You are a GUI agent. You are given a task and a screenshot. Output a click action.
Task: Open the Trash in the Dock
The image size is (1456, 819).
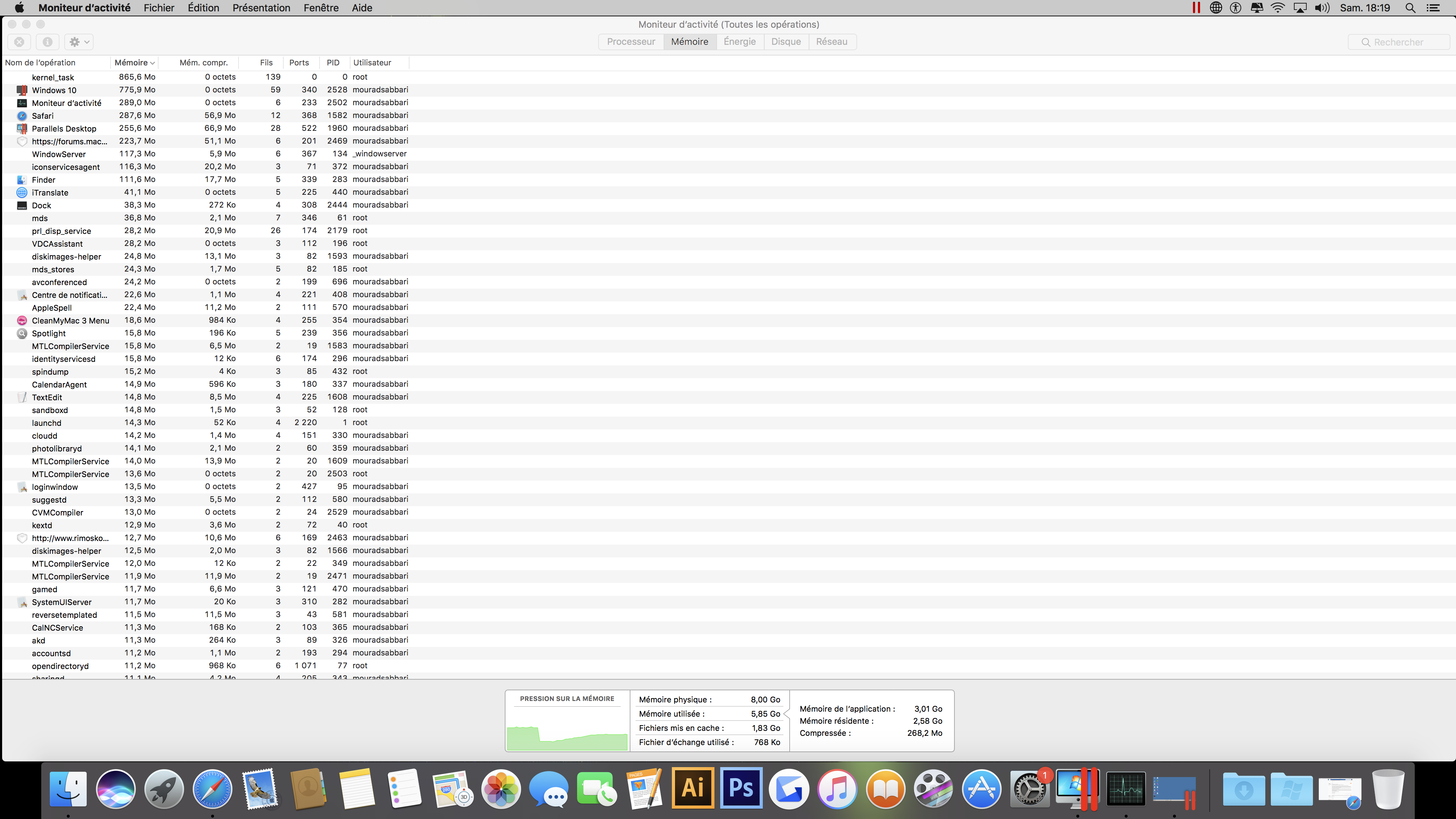pyautogui.click(x=1389, y=788)
